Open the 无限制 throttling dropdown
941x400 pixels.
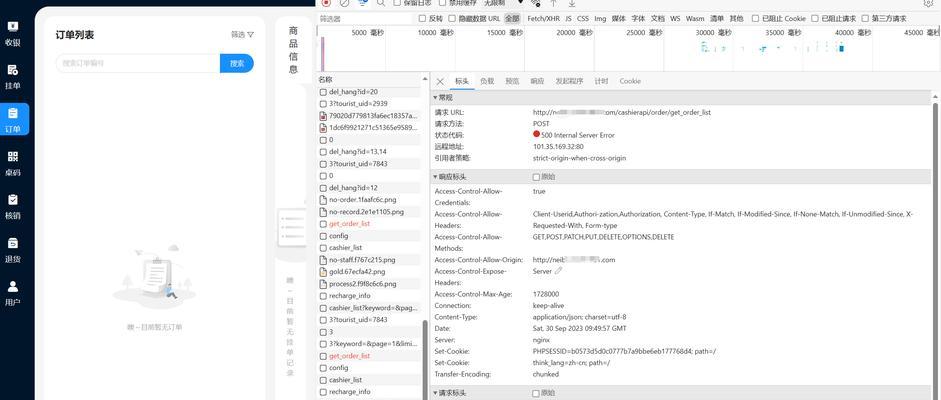coord(504,2)
